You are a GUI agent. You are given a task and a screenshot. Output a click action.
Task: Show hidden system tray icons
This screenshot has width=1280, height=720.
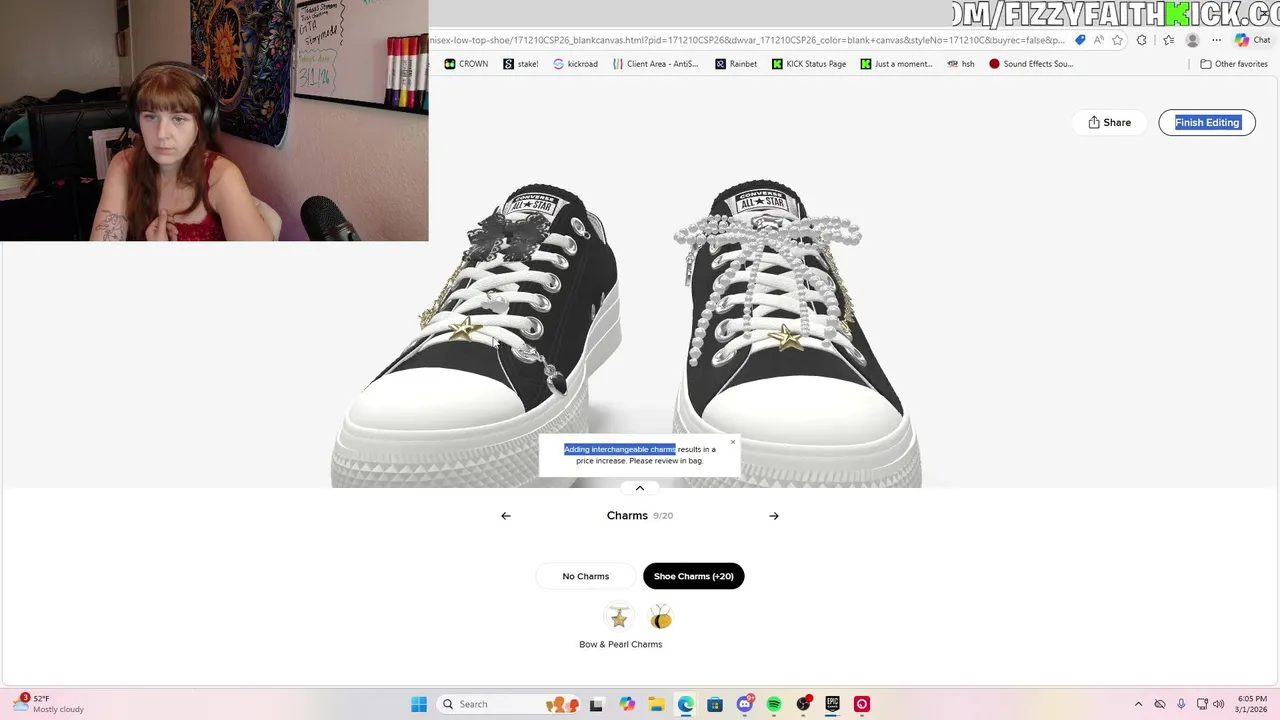(x=1138, y=704)
